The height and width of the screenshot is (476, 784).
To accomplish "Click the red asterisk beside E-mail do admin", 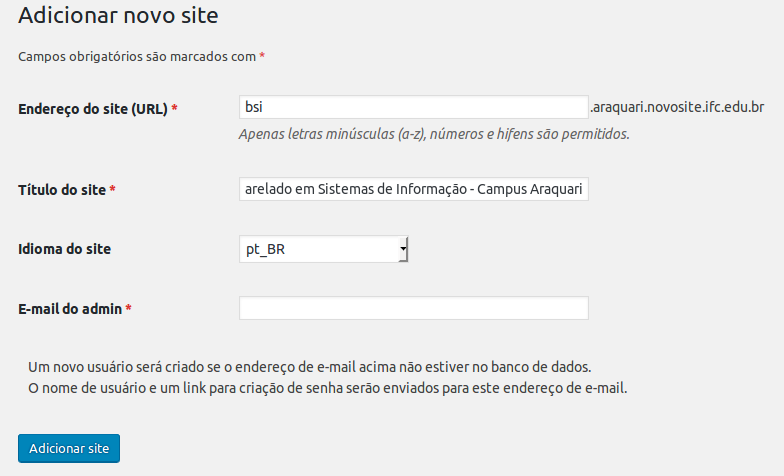I will point(129,309).
